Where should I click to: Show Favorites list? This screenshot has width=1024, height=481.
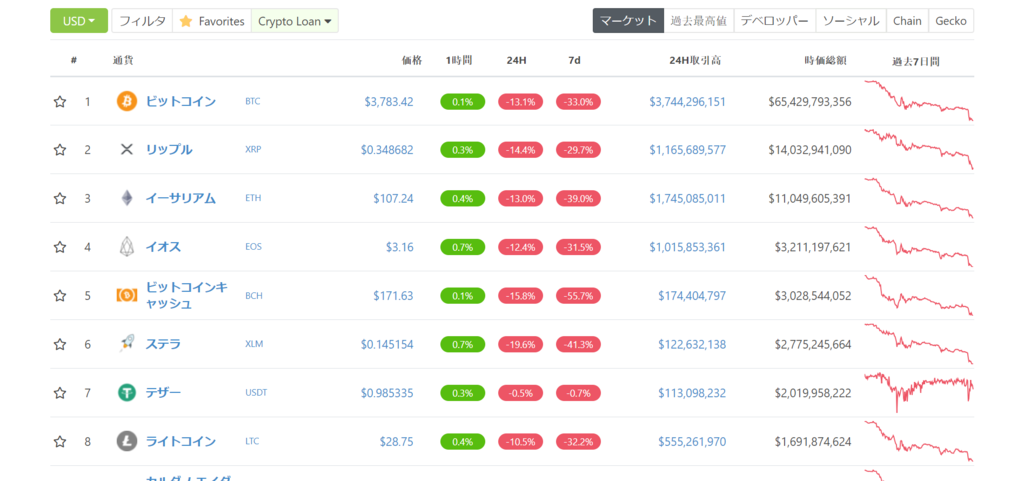[212, 21]
